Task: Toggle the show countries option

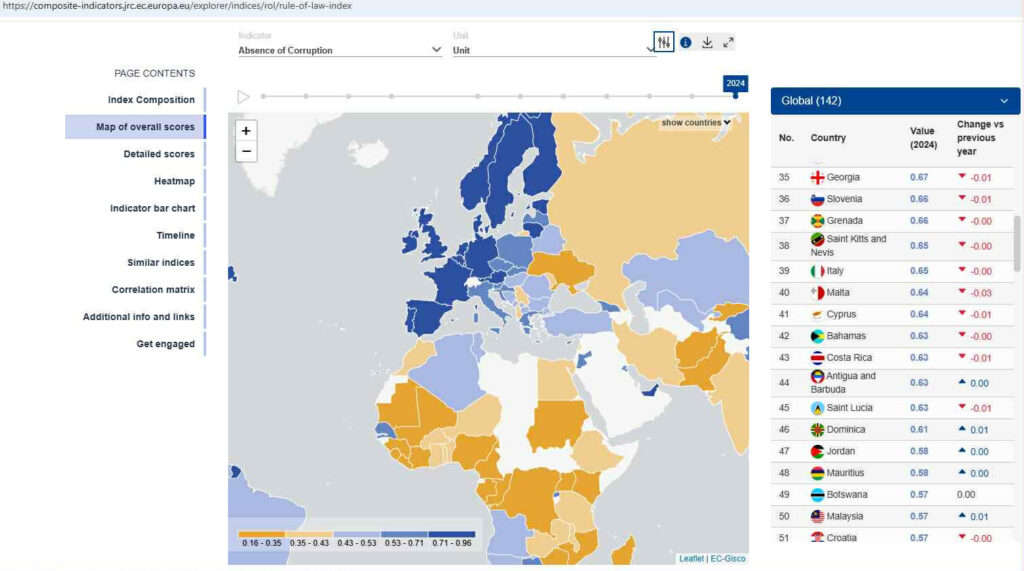Action: [696, 123]
